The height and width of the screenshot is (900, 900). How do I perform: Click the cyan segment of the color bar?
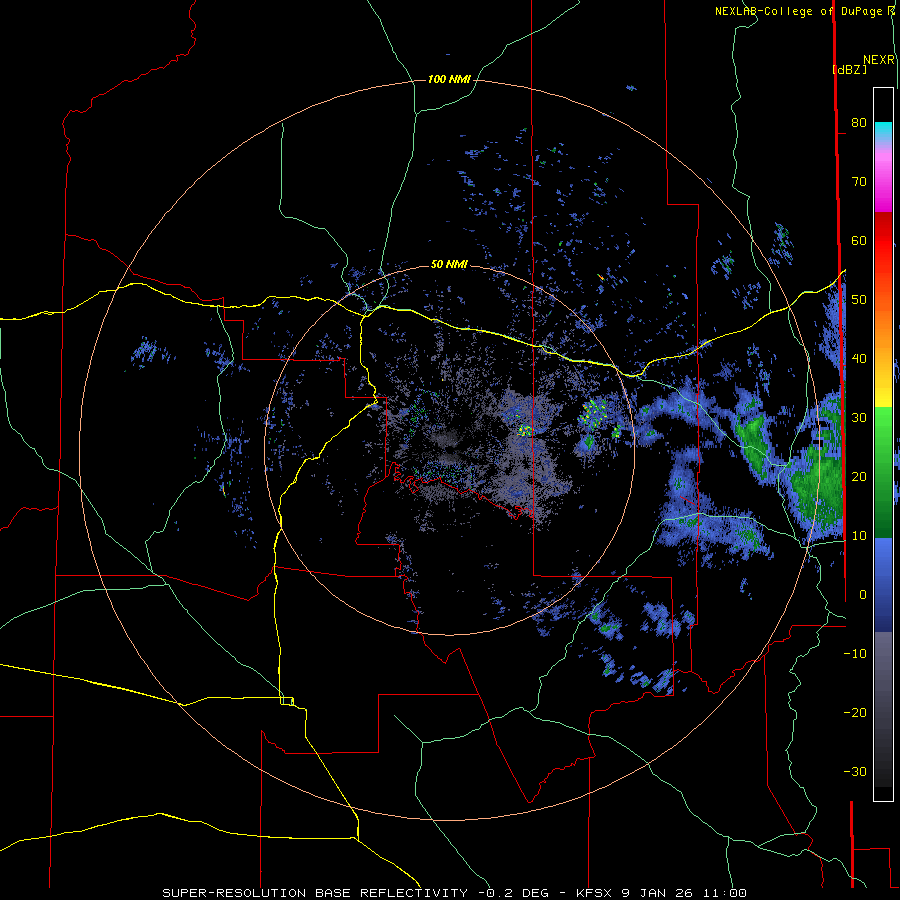coord(883,131)
